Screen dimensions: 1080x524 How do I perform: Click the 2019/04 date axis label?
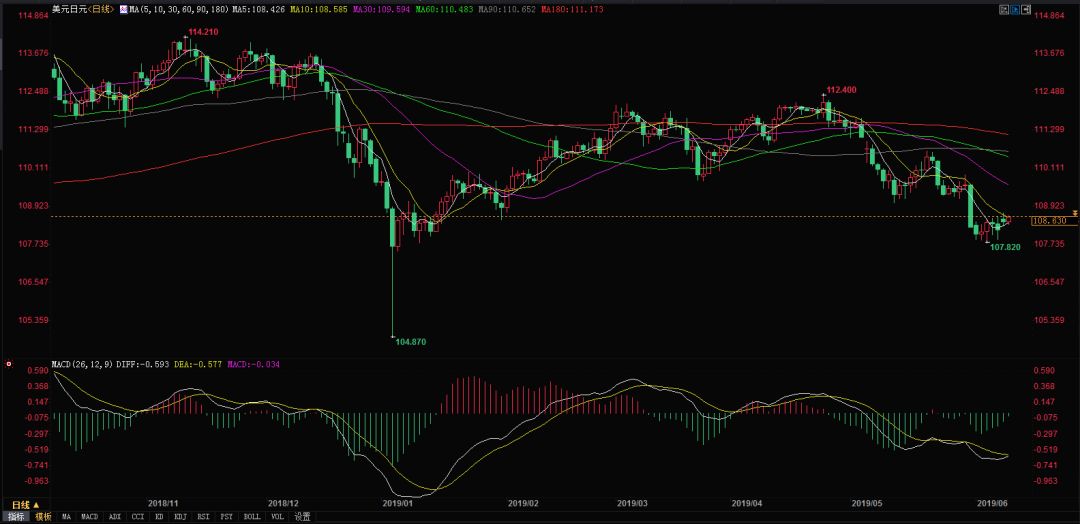[x=748, y=503]
